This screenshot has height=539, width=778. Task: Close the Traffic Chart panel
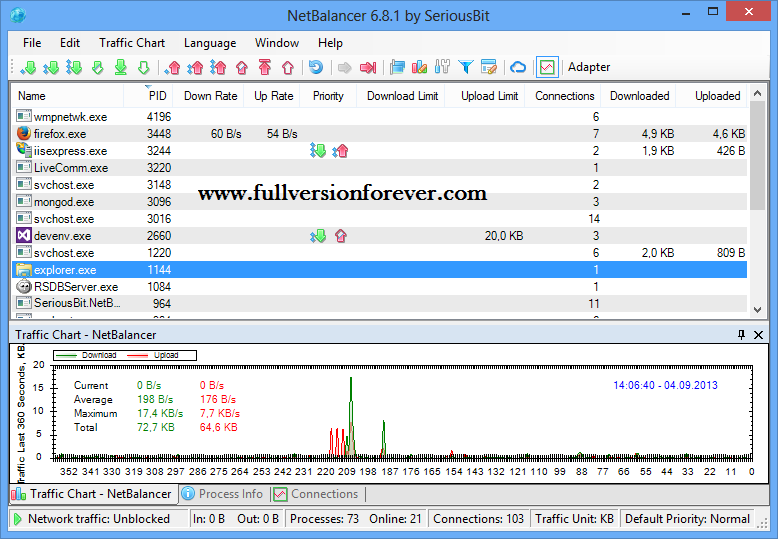pyautogui.click(x=758, y=335)
